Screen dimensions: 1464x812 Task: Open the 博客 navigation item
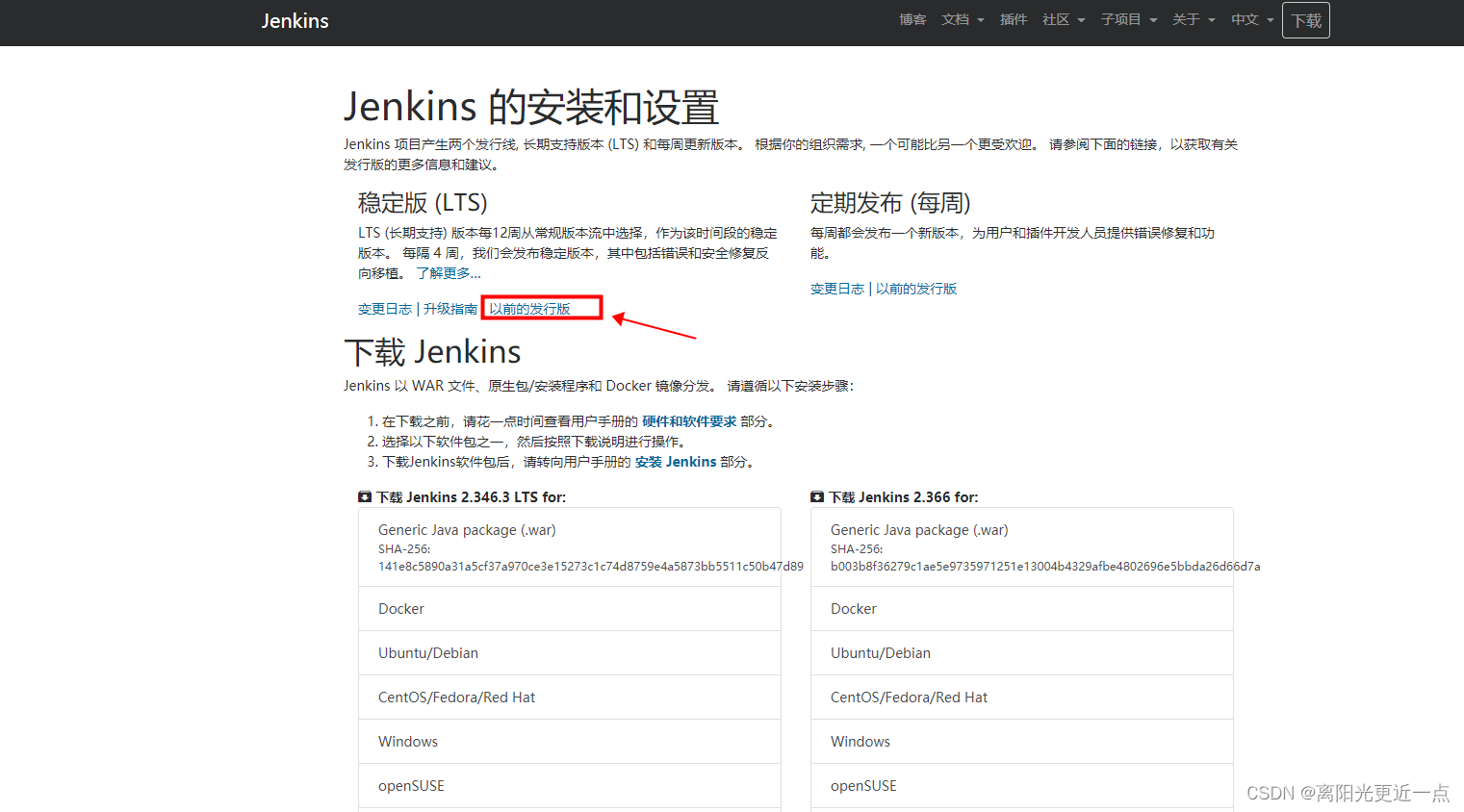[912, 19]
